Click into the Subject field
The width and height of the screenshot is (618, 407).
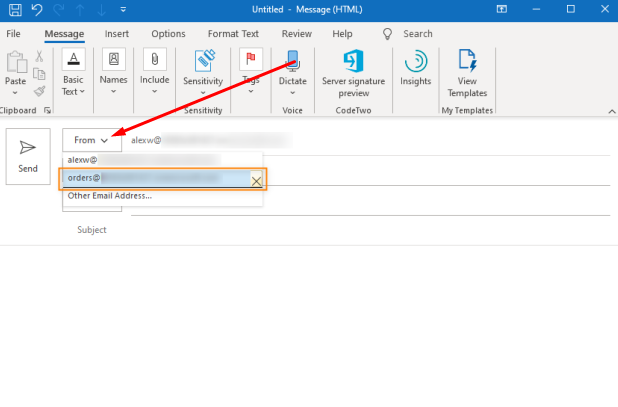(x=370, y=230)
